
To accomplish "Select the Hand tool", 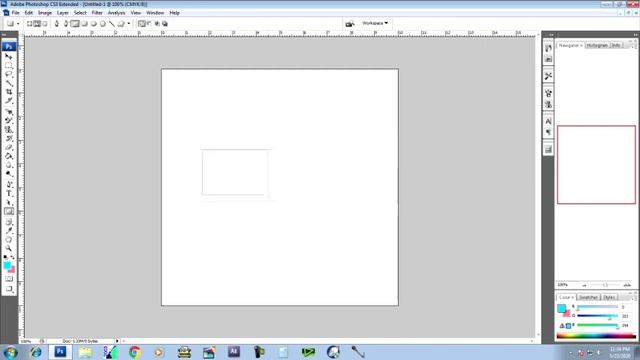I will 9,240.
